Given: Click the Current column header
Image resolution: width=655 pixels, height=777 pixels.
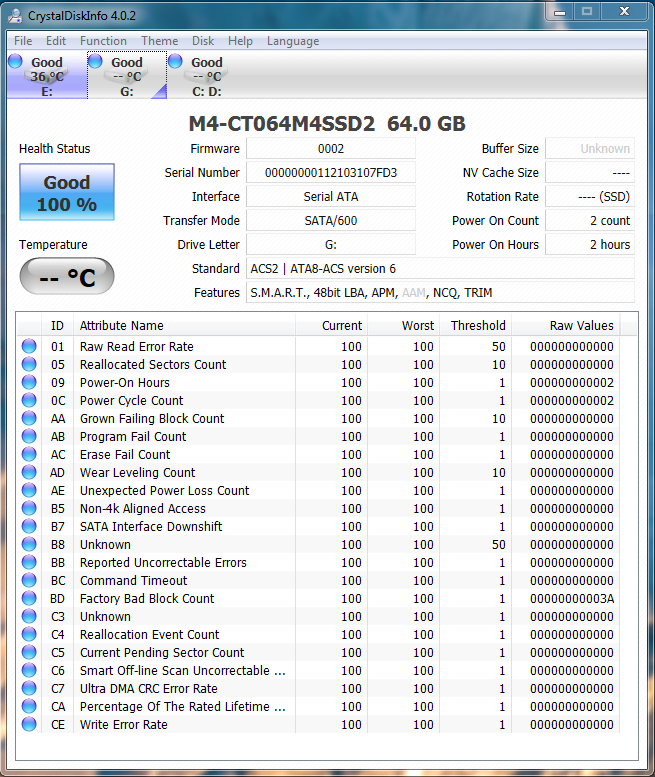Looking at the screenshot, I should pyautogui.click(x=331, y=326).
